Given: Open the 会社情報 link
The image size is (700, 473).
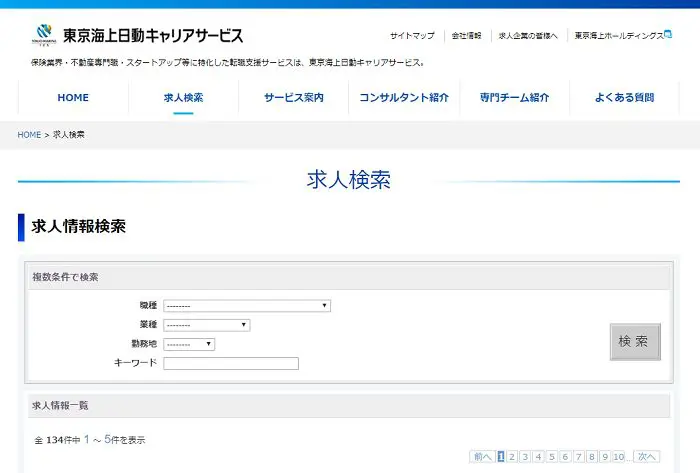Looking at the screenshot, I should click(x=466, y=36).
